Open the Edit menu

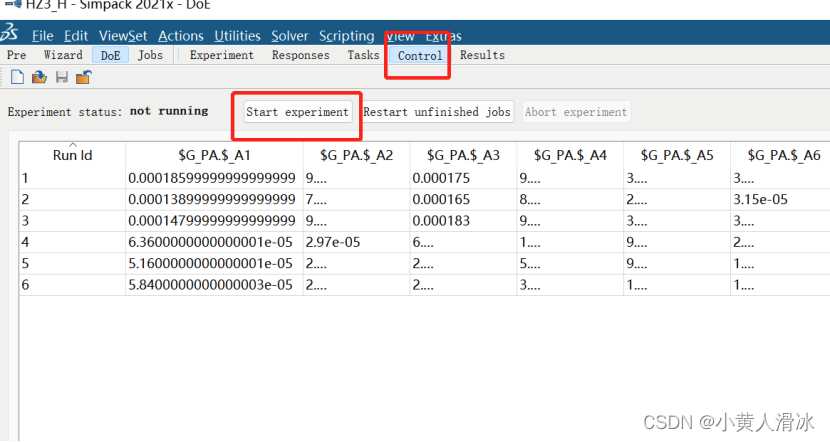(76, 36)
